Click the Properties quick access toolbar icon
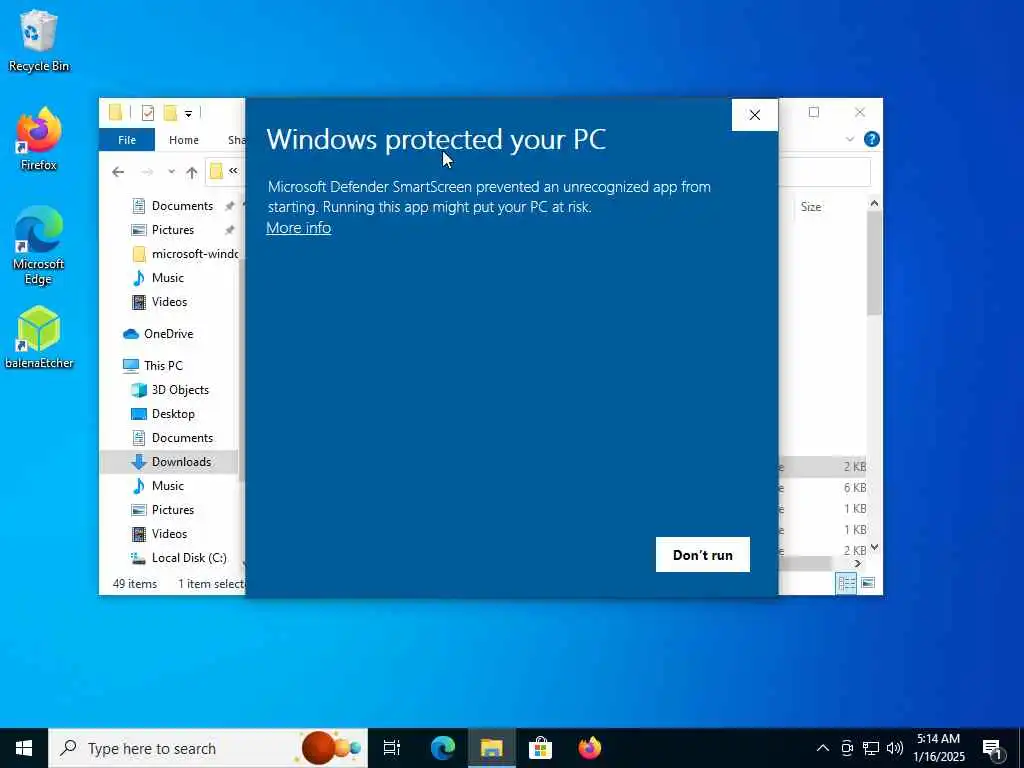This screenshot has height=768, width=1024. (148, 113)
